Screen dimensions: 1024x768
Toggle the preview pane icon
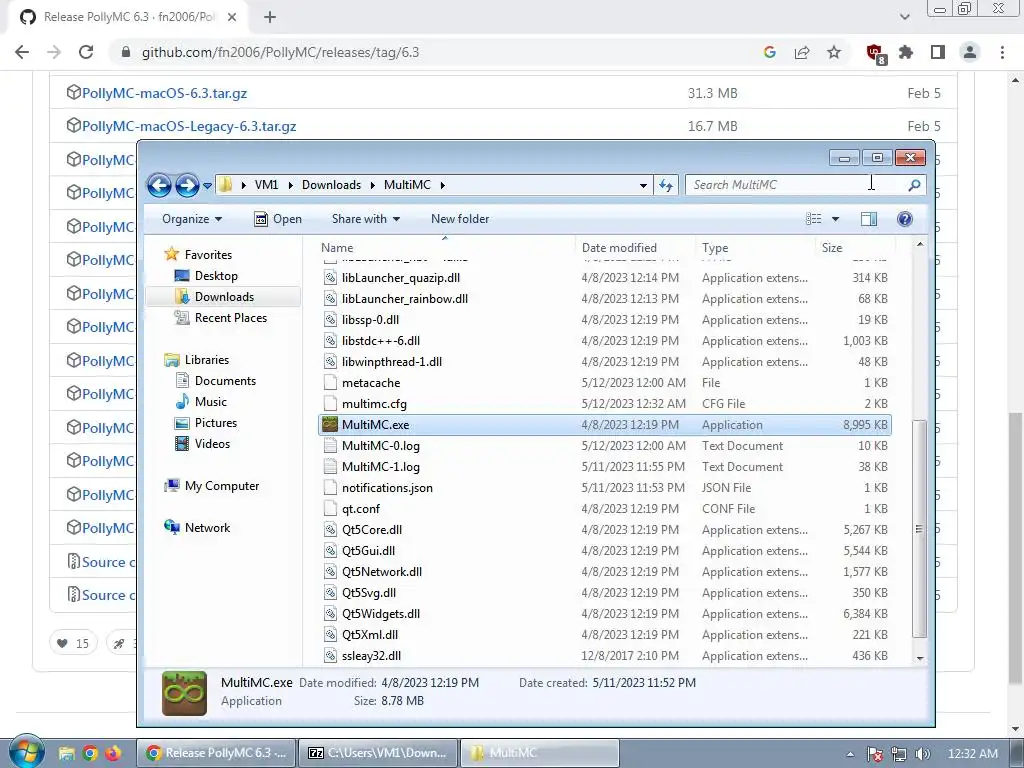point(869,219)
